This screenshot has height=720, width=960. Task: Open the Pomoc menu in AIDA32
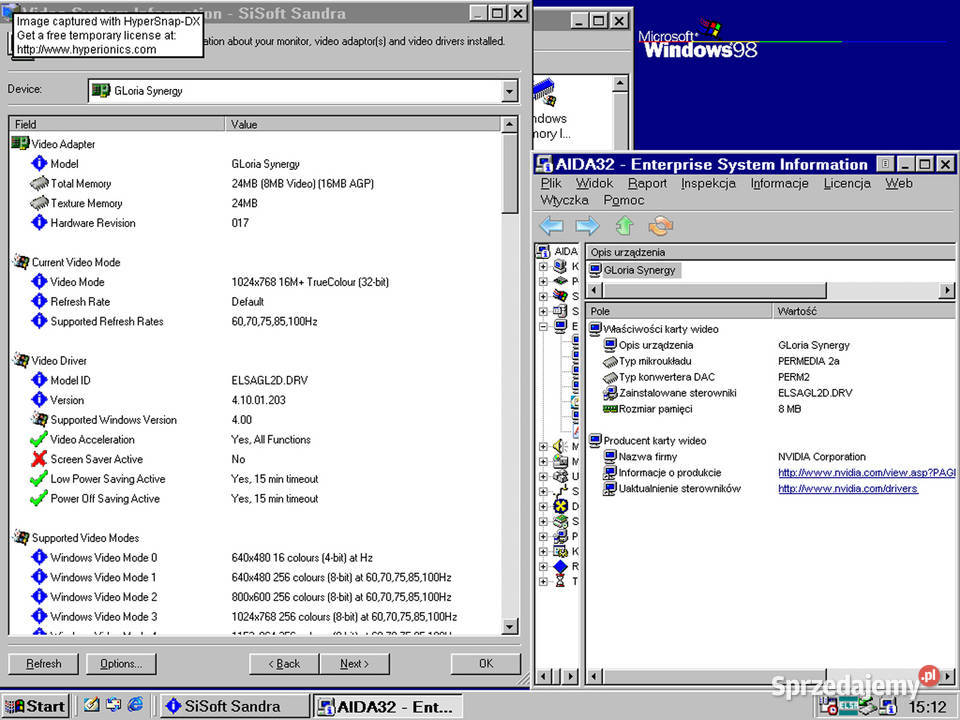tap(624, 200)
